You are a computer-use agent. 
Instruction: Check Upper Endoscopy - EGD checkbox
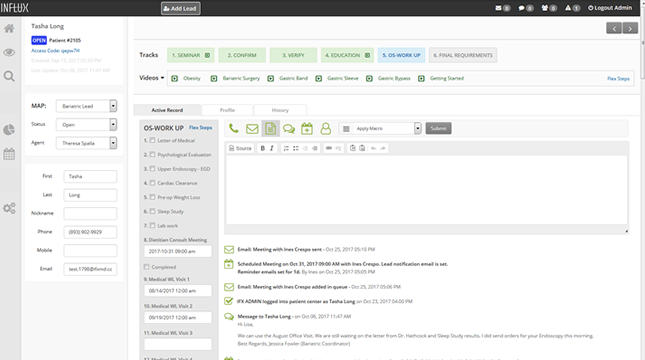click(x=152, y=169)
